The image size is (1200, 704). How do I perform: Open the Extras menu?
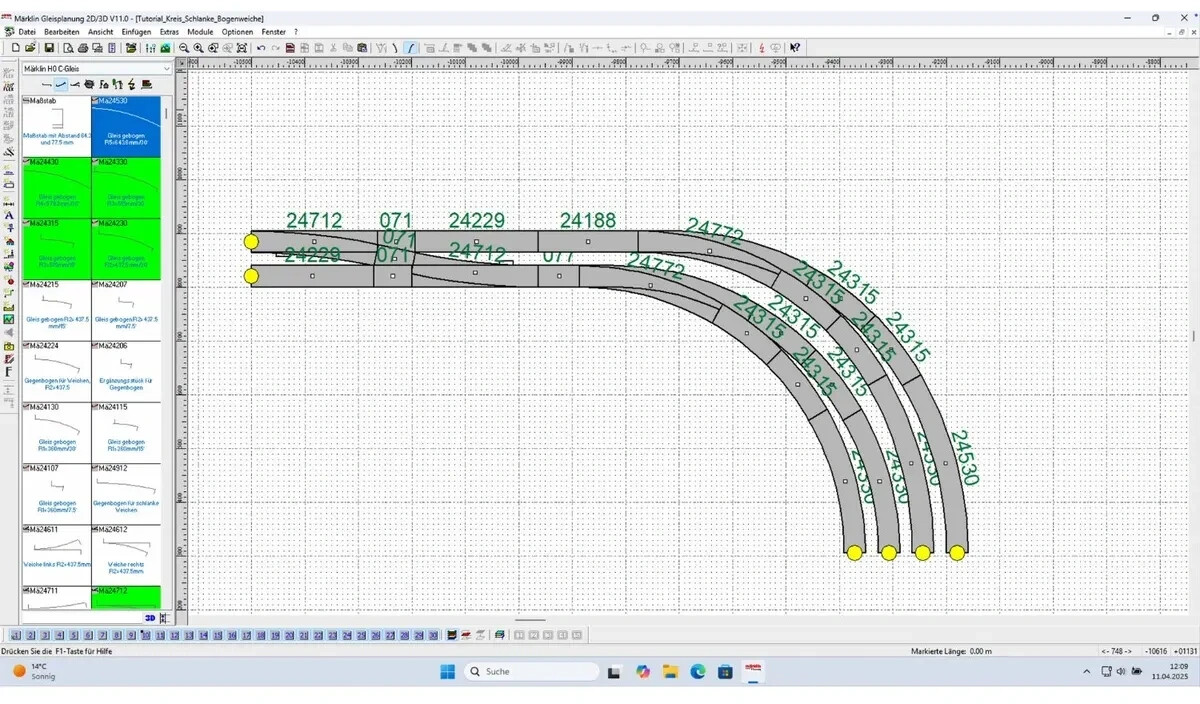tap(169, 32)
